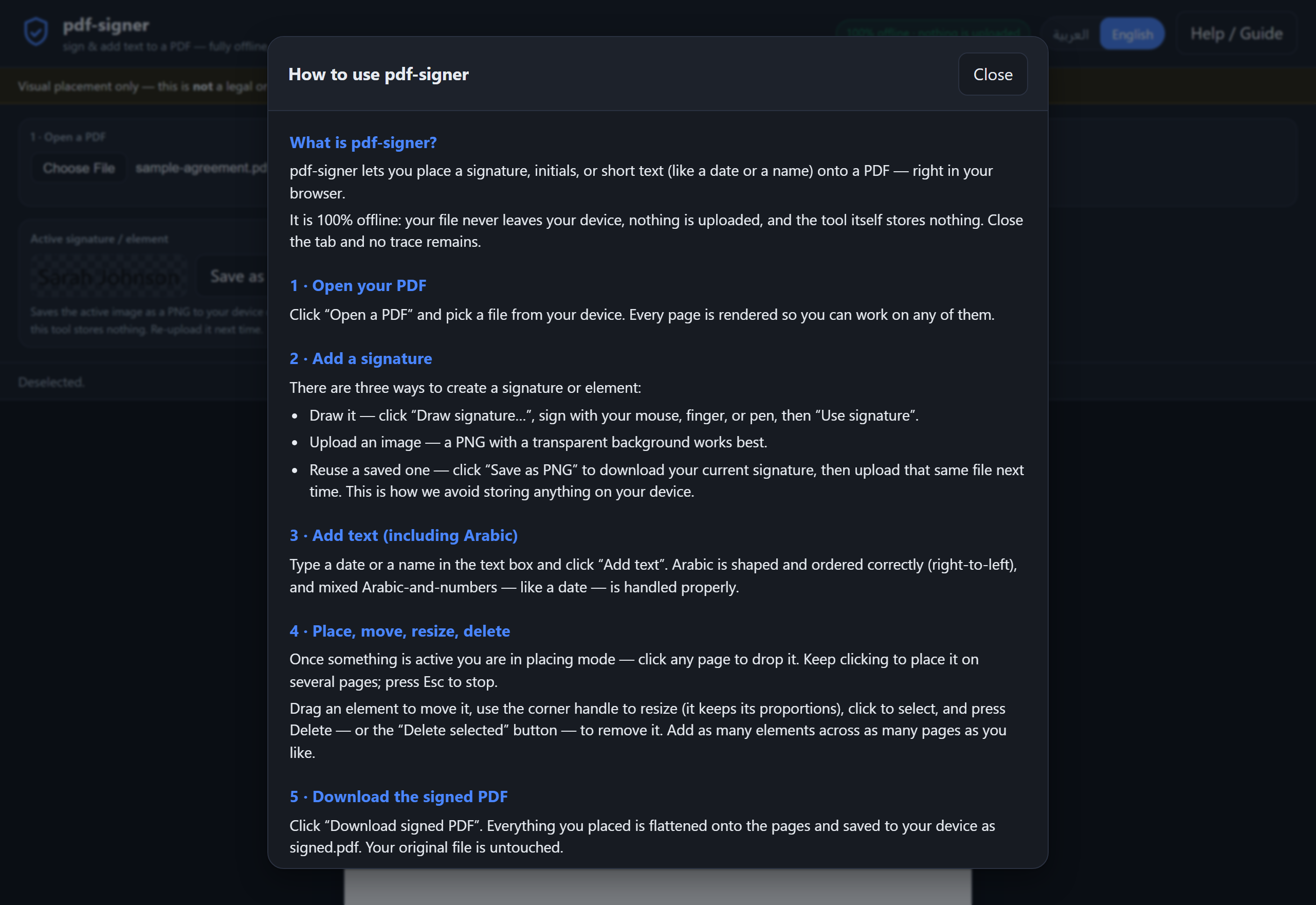The image size is (1316, 905).
Task: Click "5 · Download the signed PDF" heading
Action: click(398, 797)
